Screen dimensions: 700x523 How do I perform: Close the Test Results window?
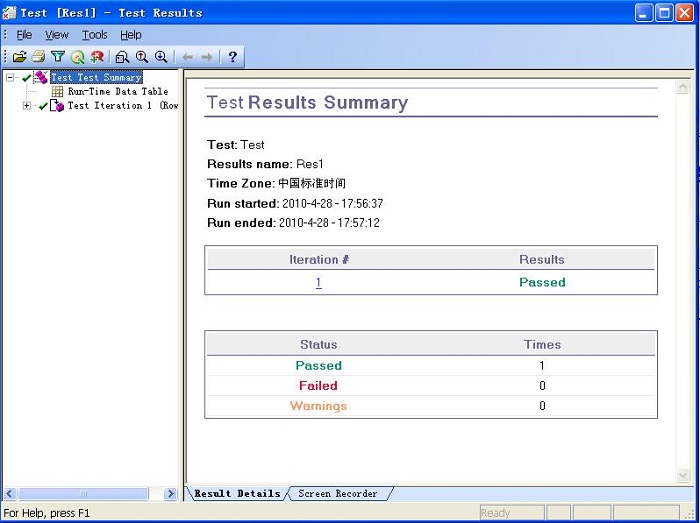pos(684,13)
